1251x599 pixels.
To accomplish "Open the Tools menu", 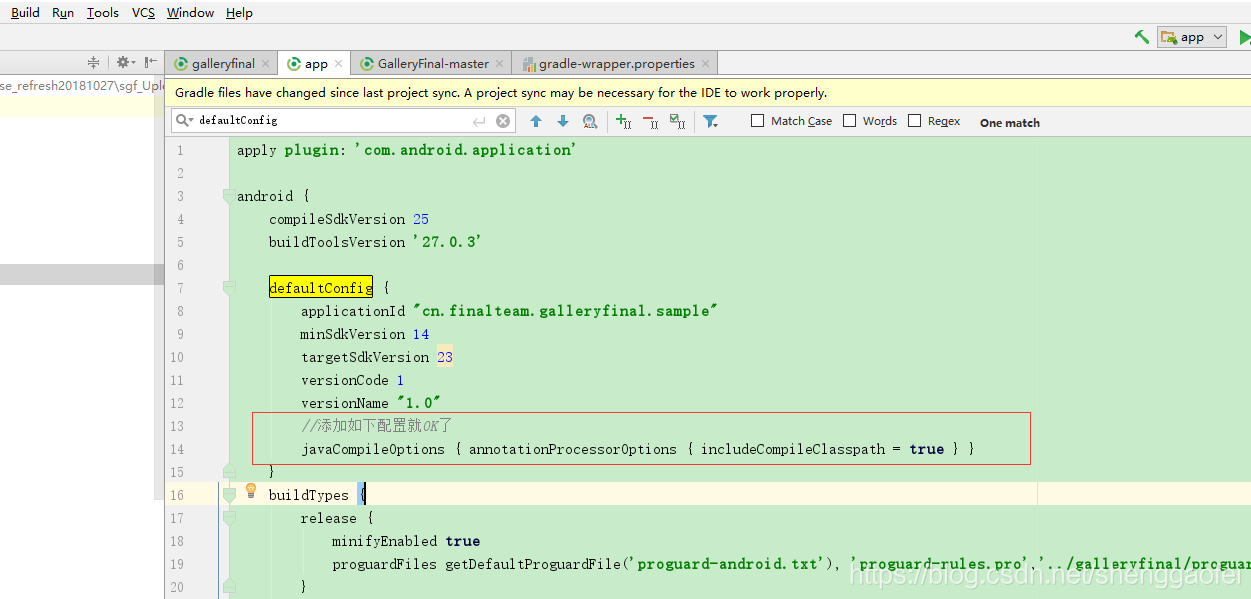I will coord(102,12).
